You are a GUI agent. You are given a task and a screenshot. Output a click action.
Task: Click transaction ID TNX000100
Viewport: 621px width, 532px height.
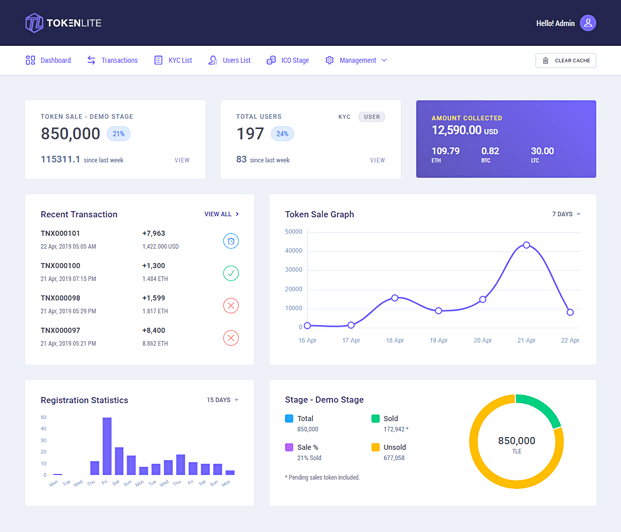coord(60,265)
